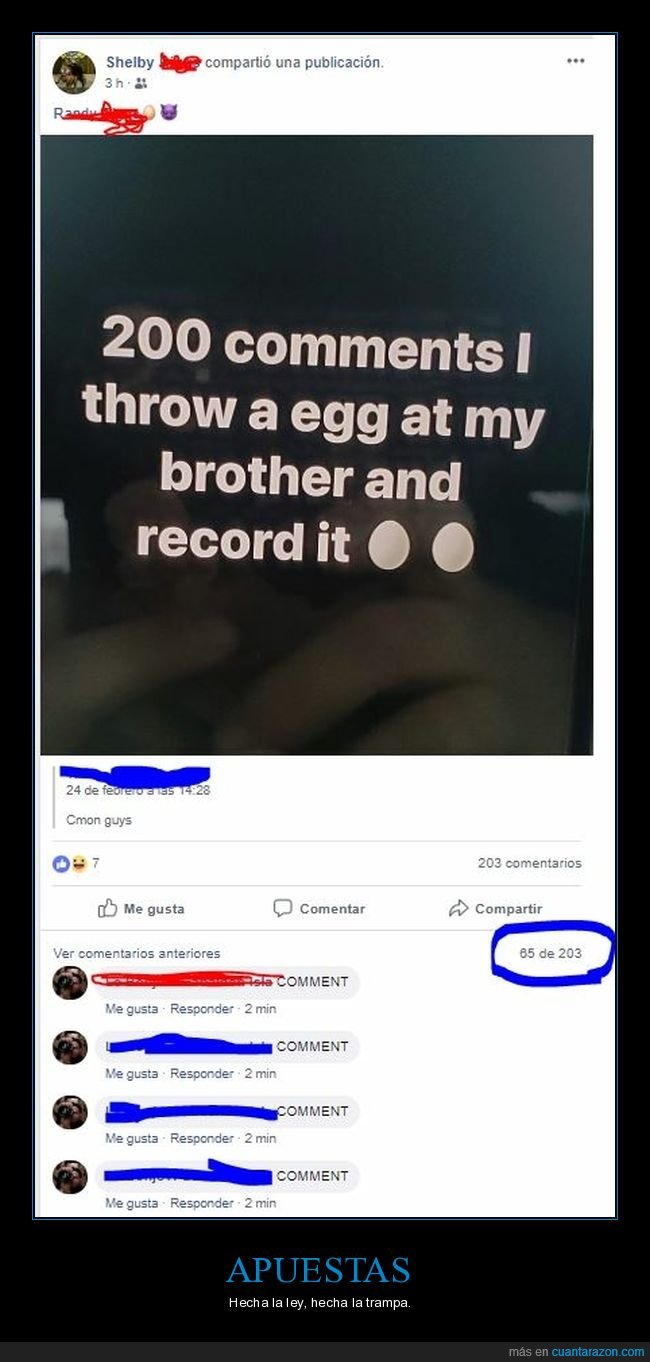Like the post with Me gusta button

(x=141, y=909)
